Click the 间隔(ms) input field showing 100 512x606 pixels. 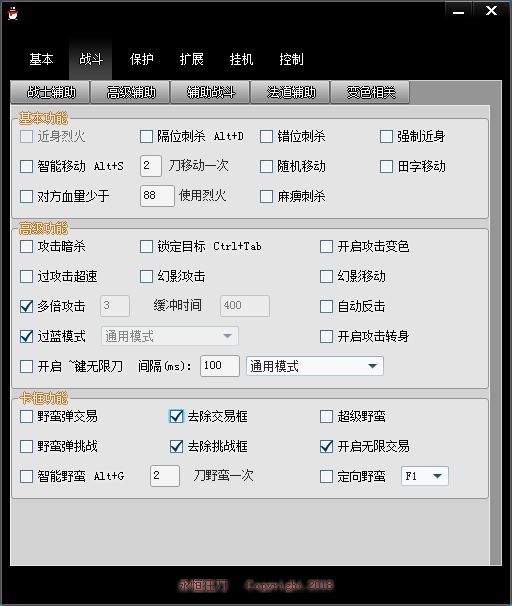219,366
